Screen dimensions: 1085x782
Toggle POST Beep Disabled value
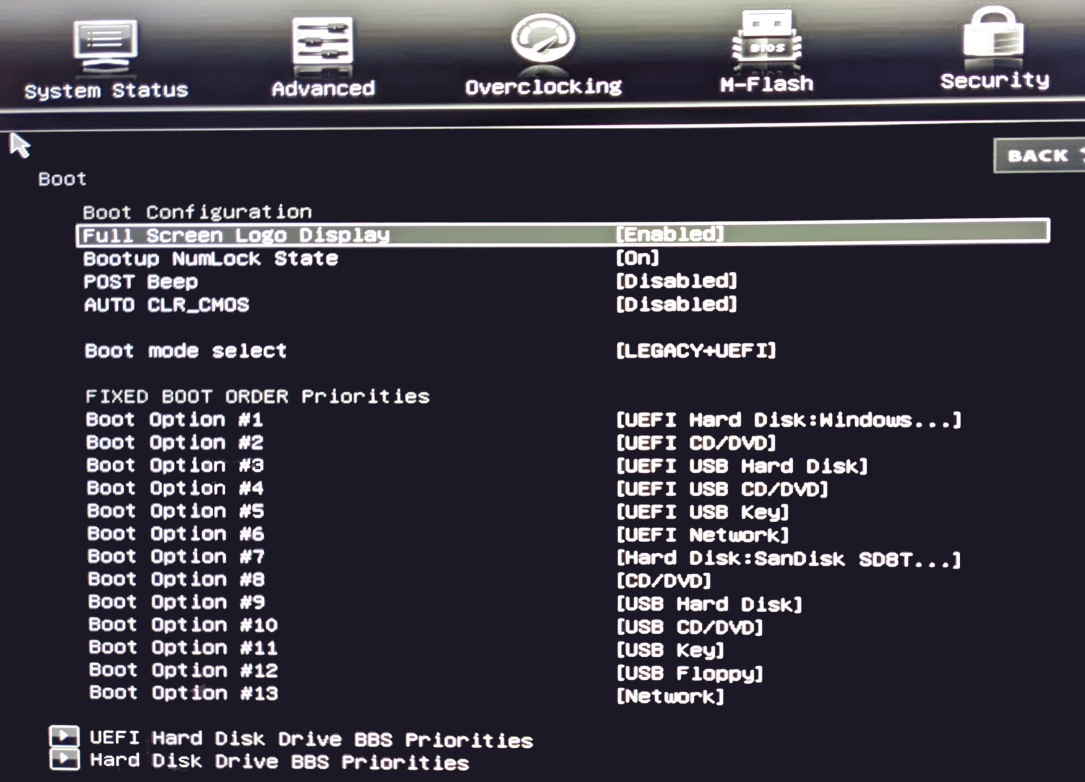pyautogui.click(x=676, y=281)
